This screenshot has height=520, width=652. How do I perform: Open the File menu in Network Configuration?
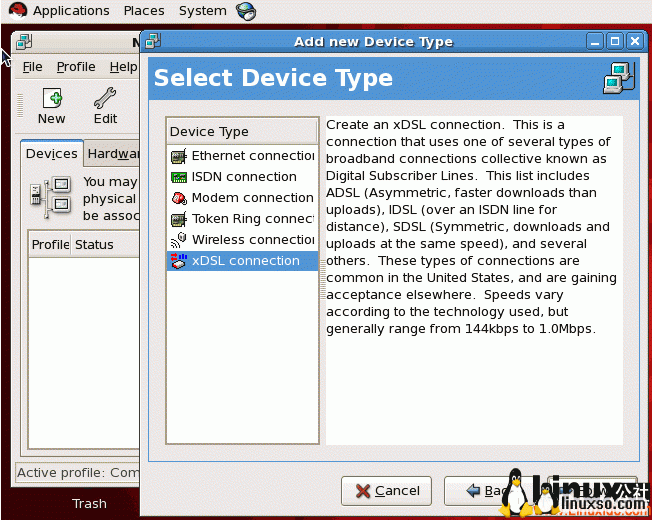click(32, 67)
